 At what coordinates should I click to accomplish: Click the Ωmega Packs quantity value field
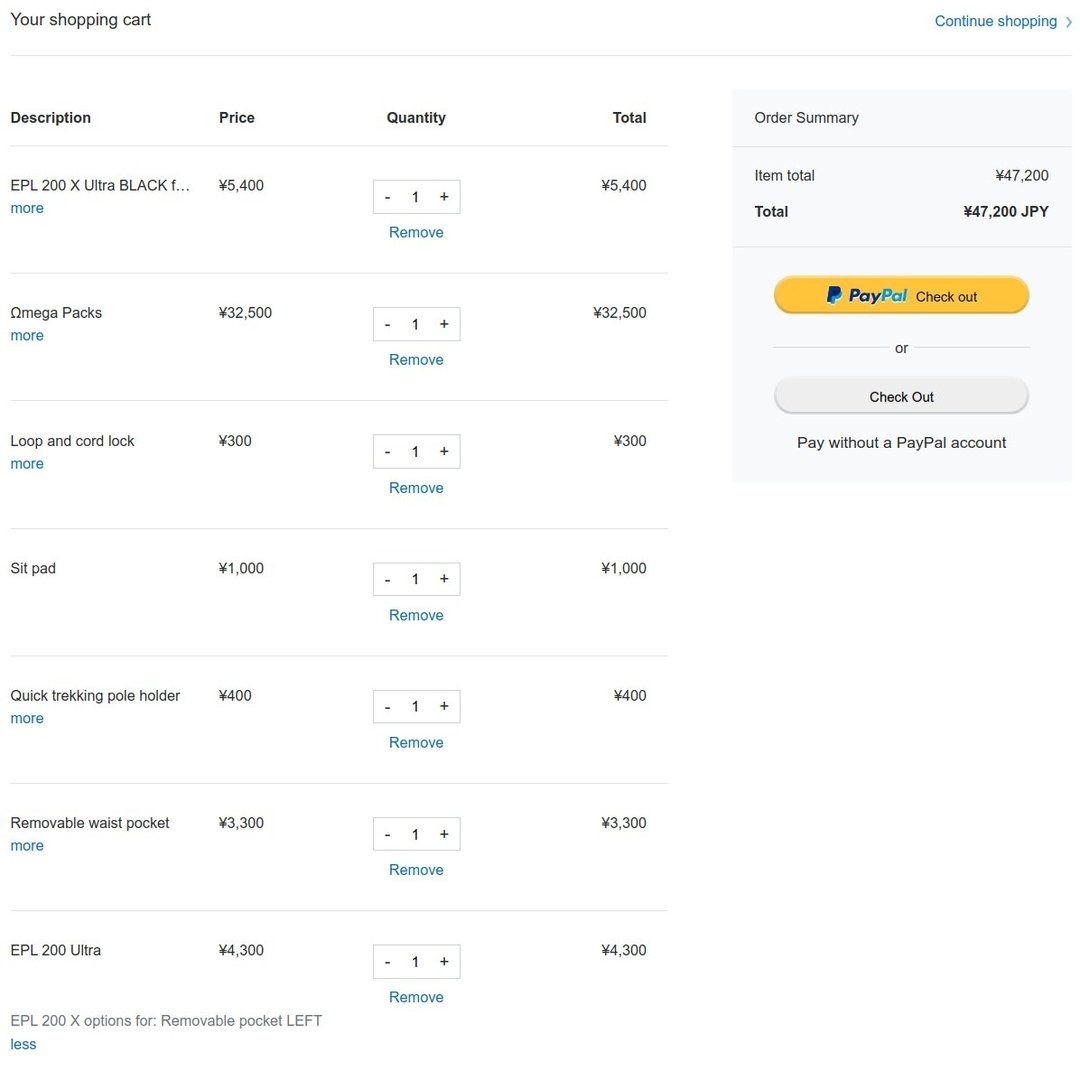[x=415, y=325]
